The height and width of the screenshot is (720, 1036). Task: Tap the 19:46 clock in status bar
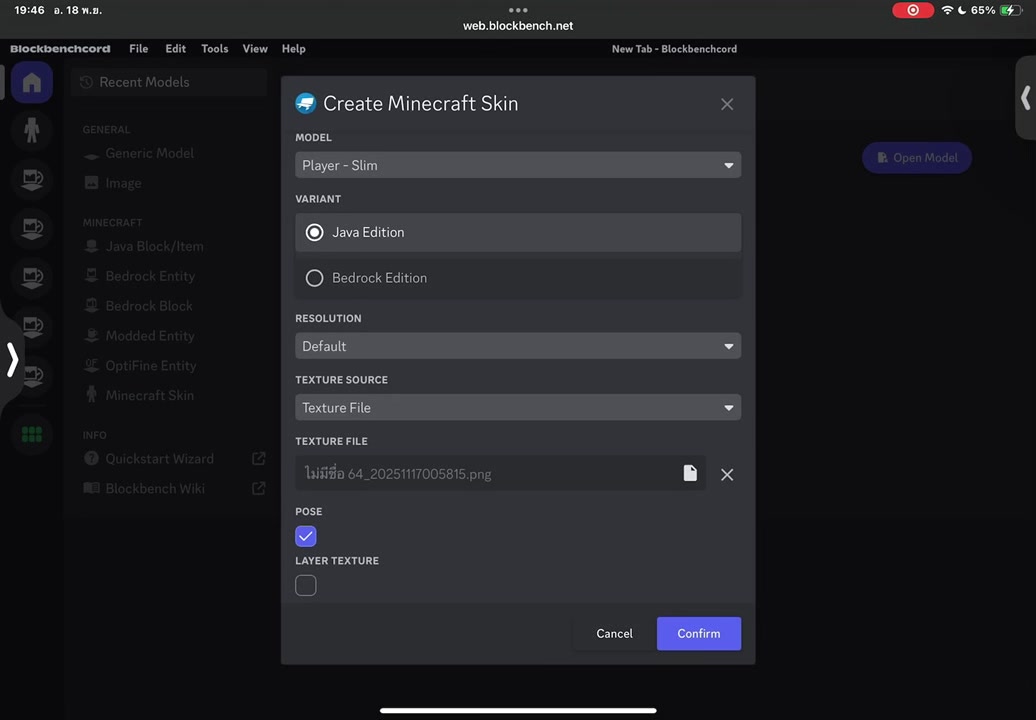(29, 10)
